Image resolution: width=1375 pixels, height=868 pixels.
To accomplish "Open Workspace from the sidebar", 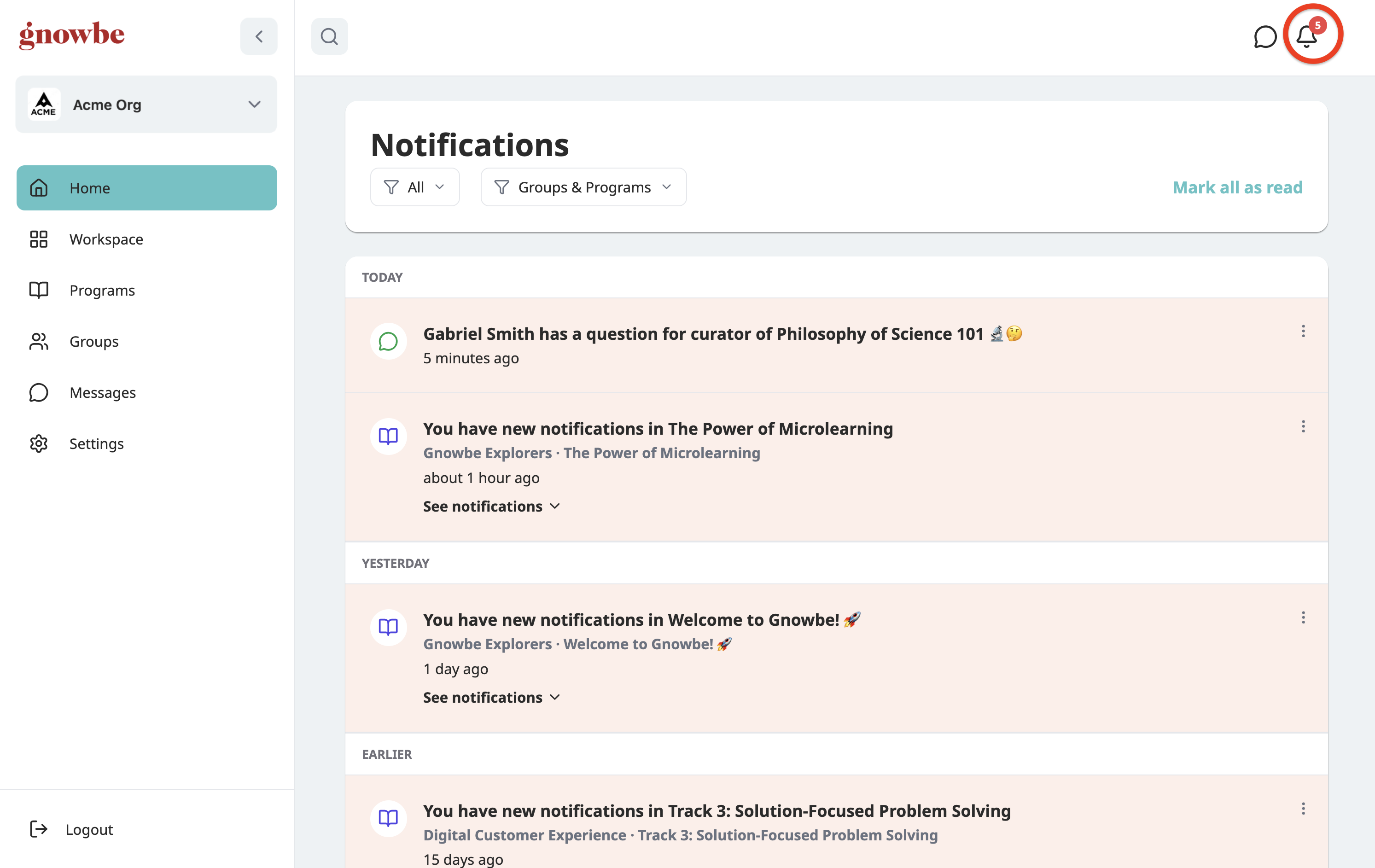I will tap(147, 239).
